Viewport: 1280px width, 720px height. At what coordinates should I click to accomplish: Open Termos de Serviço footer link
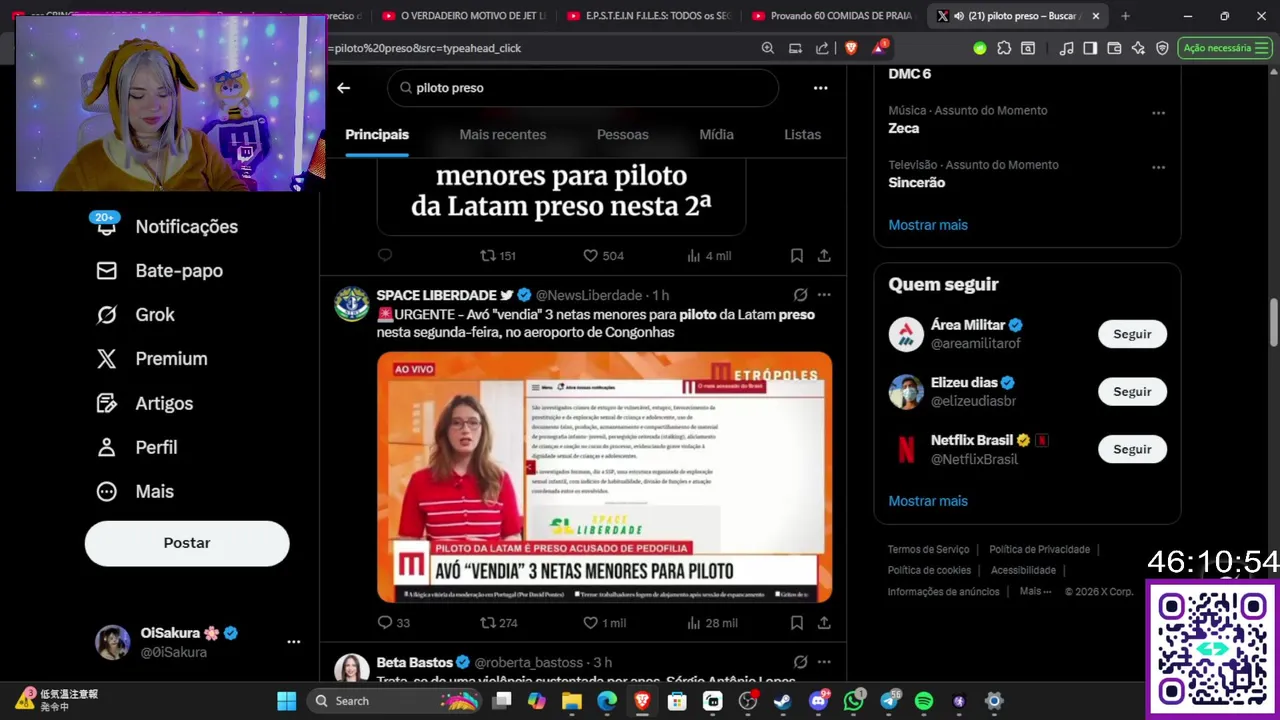pos(928,549)
